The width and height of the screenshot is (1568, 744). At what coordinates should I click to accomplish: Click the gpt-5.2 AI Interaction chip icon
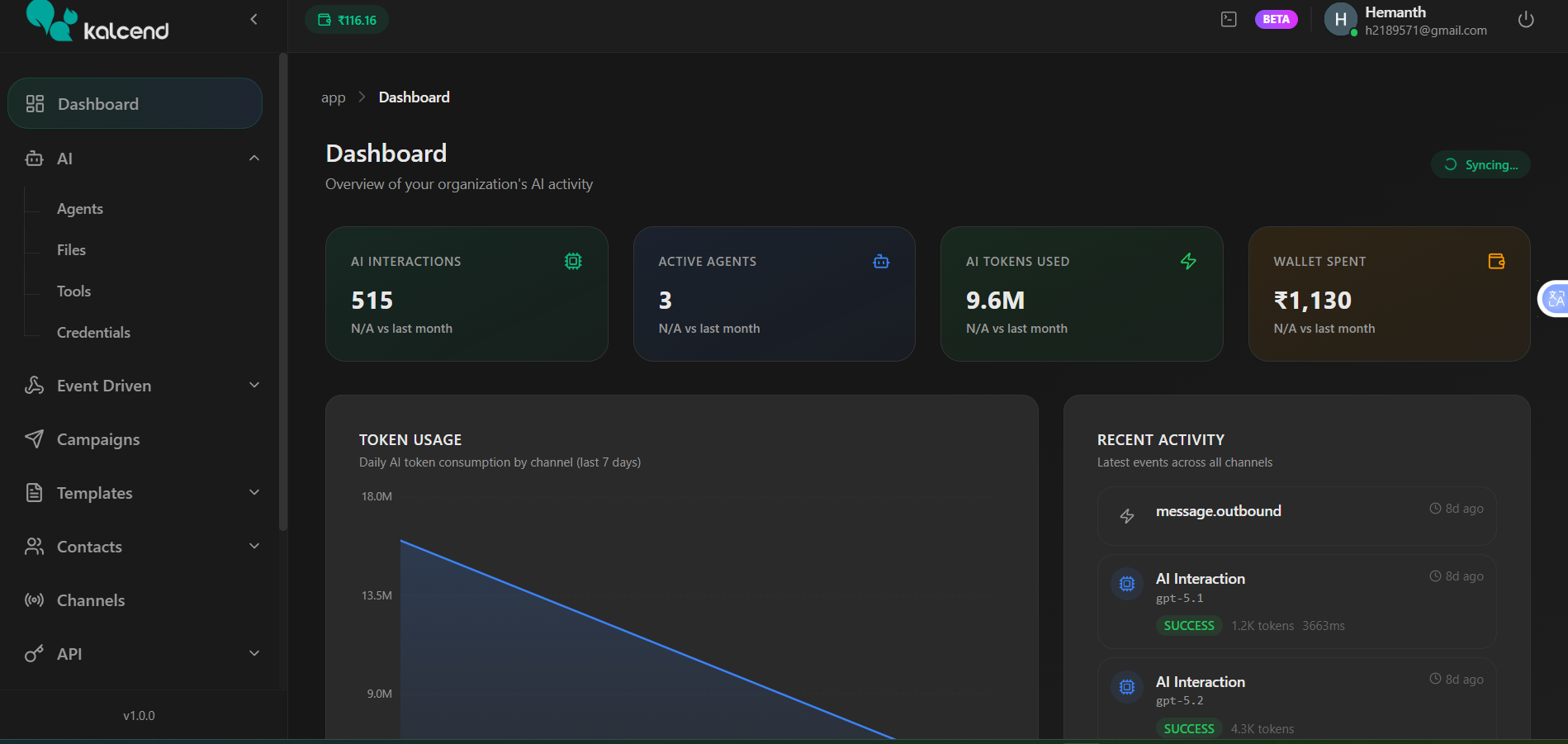pos(1127,686)
